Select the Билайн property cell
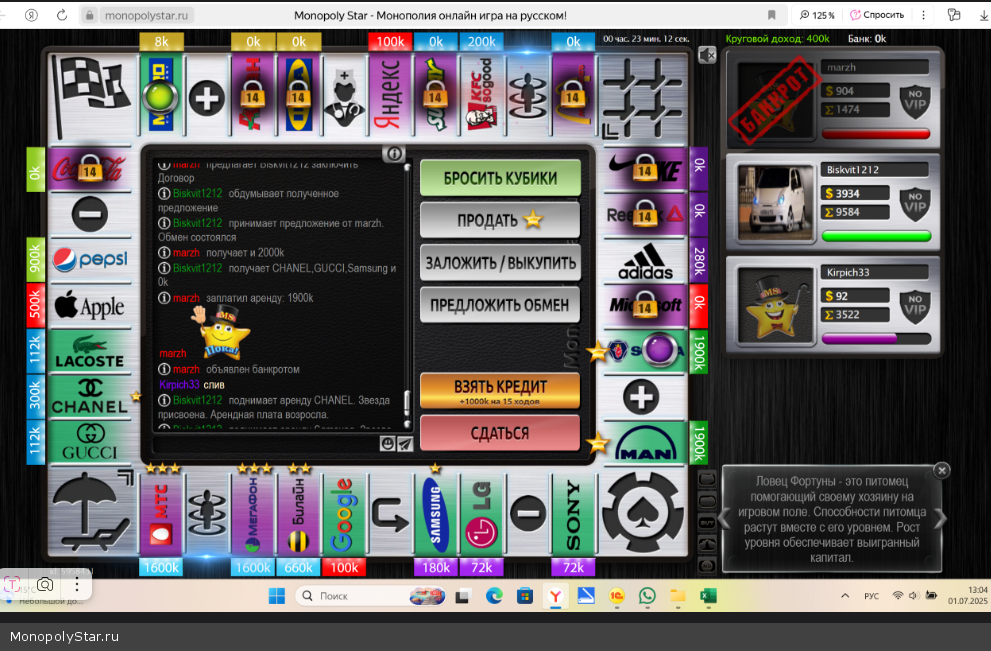The image size is (991, 651). tap(298, 514)
